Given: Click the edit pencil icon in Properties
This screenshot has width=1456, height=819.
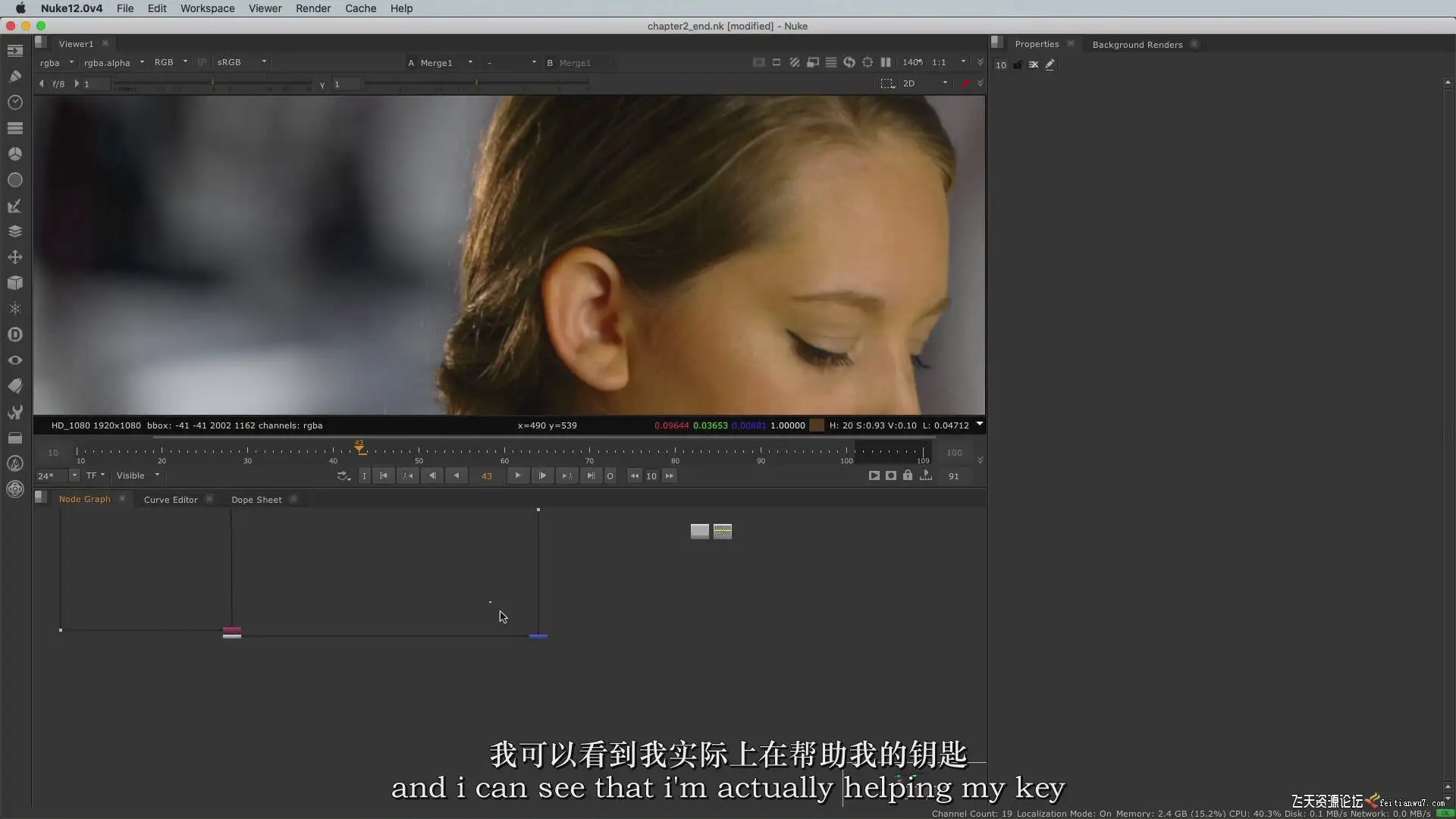Looking at the screenshot, I should click(x=1050, y=64).
